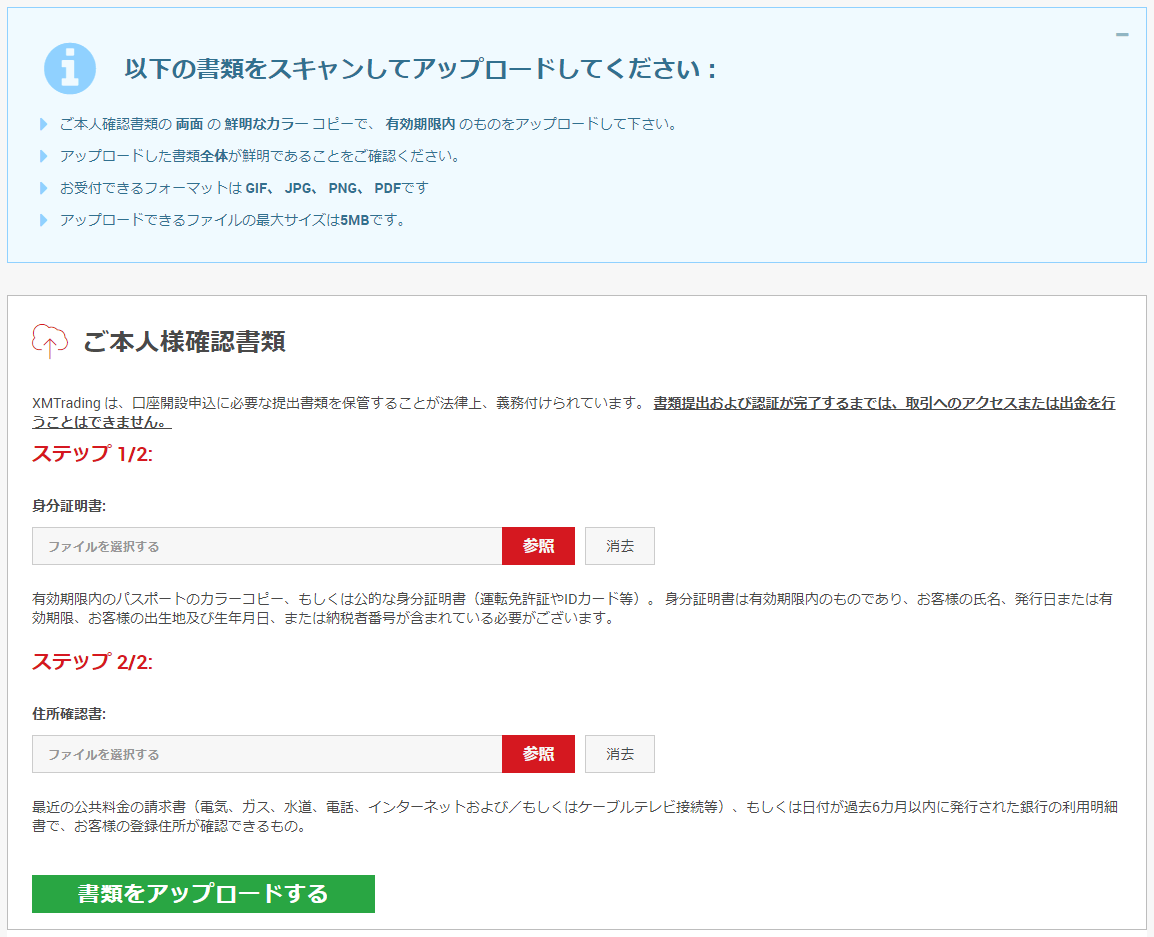Submit with the green 書類をアップロードする button
This screenshot has width=1154, height=937.
coord(203,894)
